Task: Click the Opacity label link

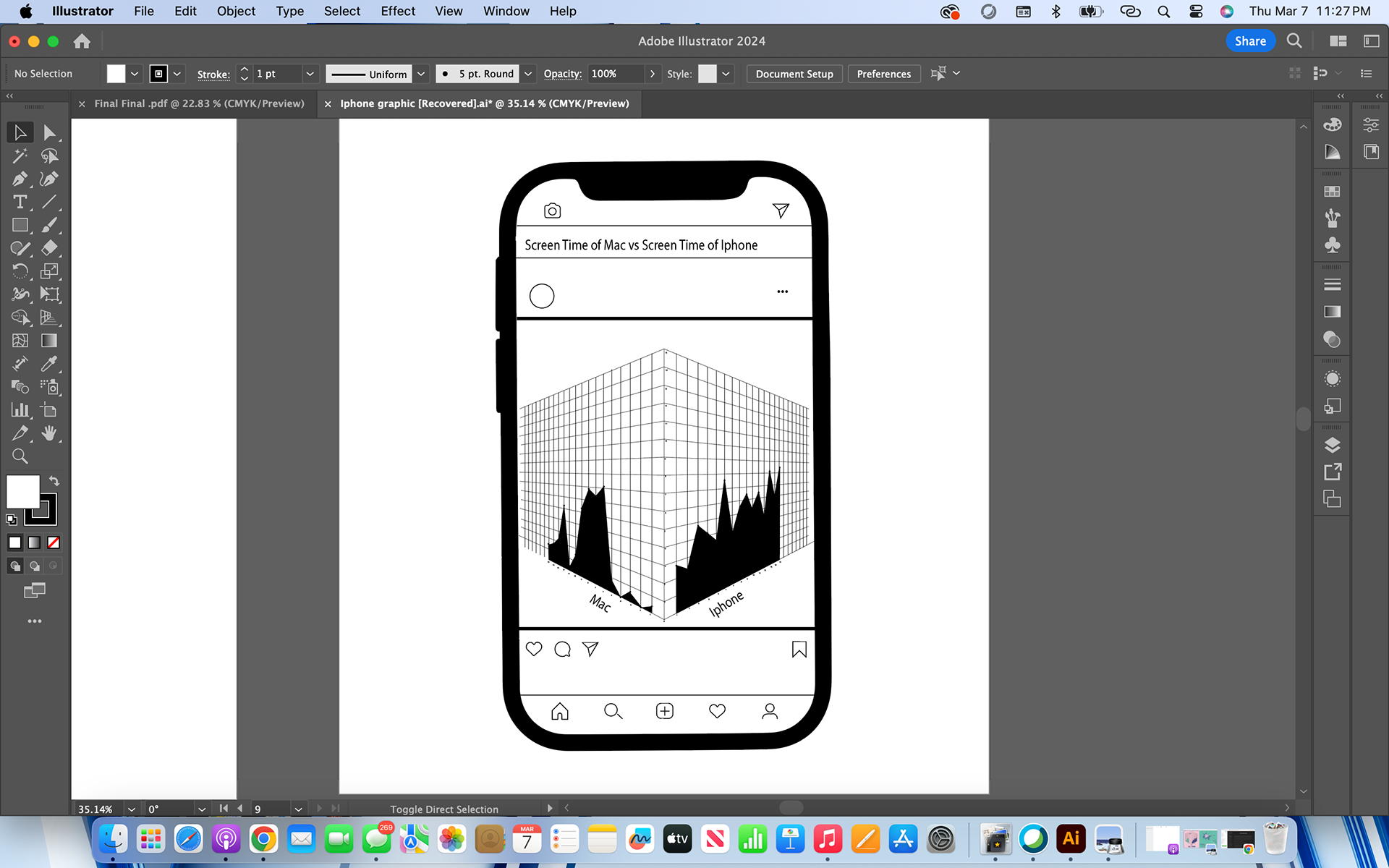Action: (x=562, y=74)
